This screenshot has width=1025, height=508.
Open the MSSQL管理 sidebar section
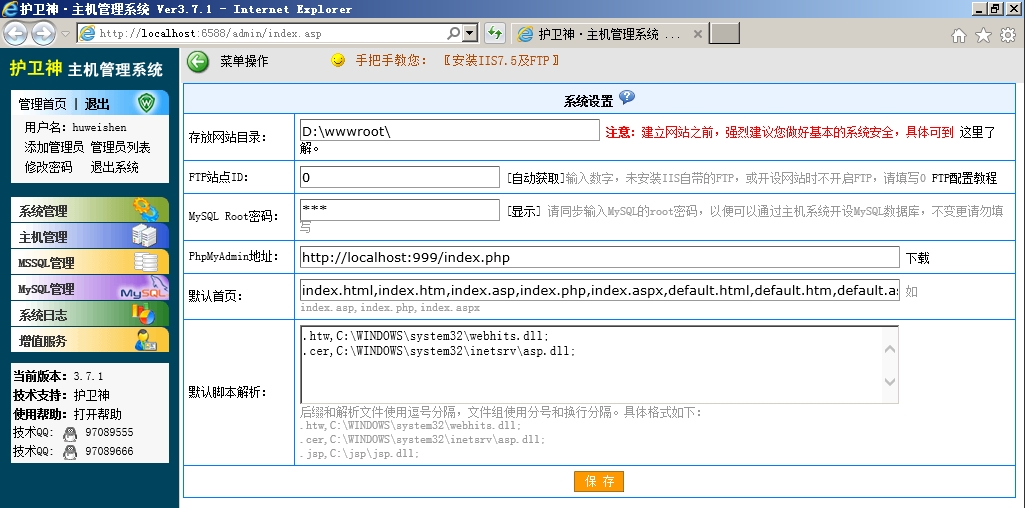[91, 263]
